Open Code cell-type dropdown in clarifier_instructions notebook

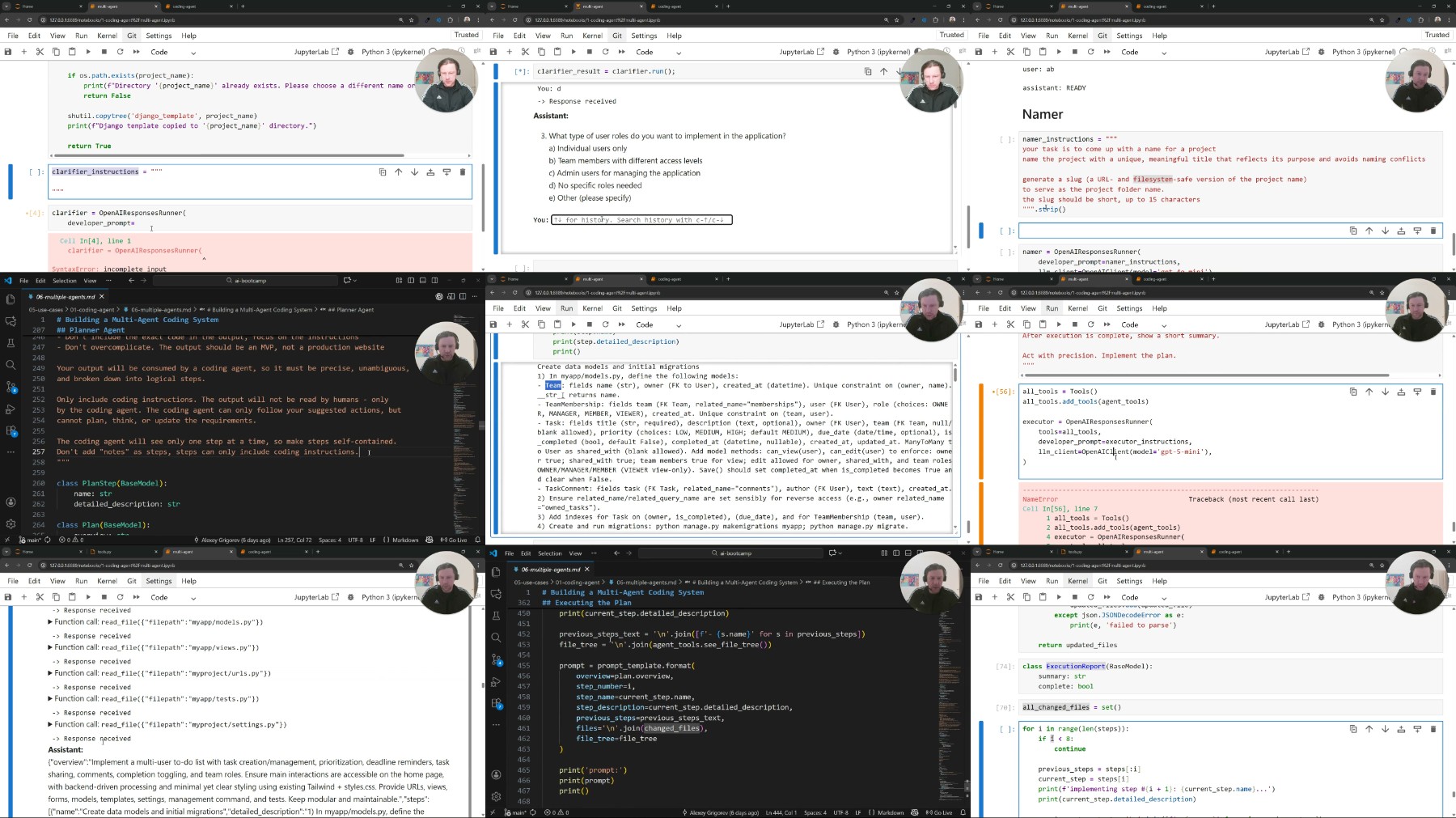pos(173,52)
